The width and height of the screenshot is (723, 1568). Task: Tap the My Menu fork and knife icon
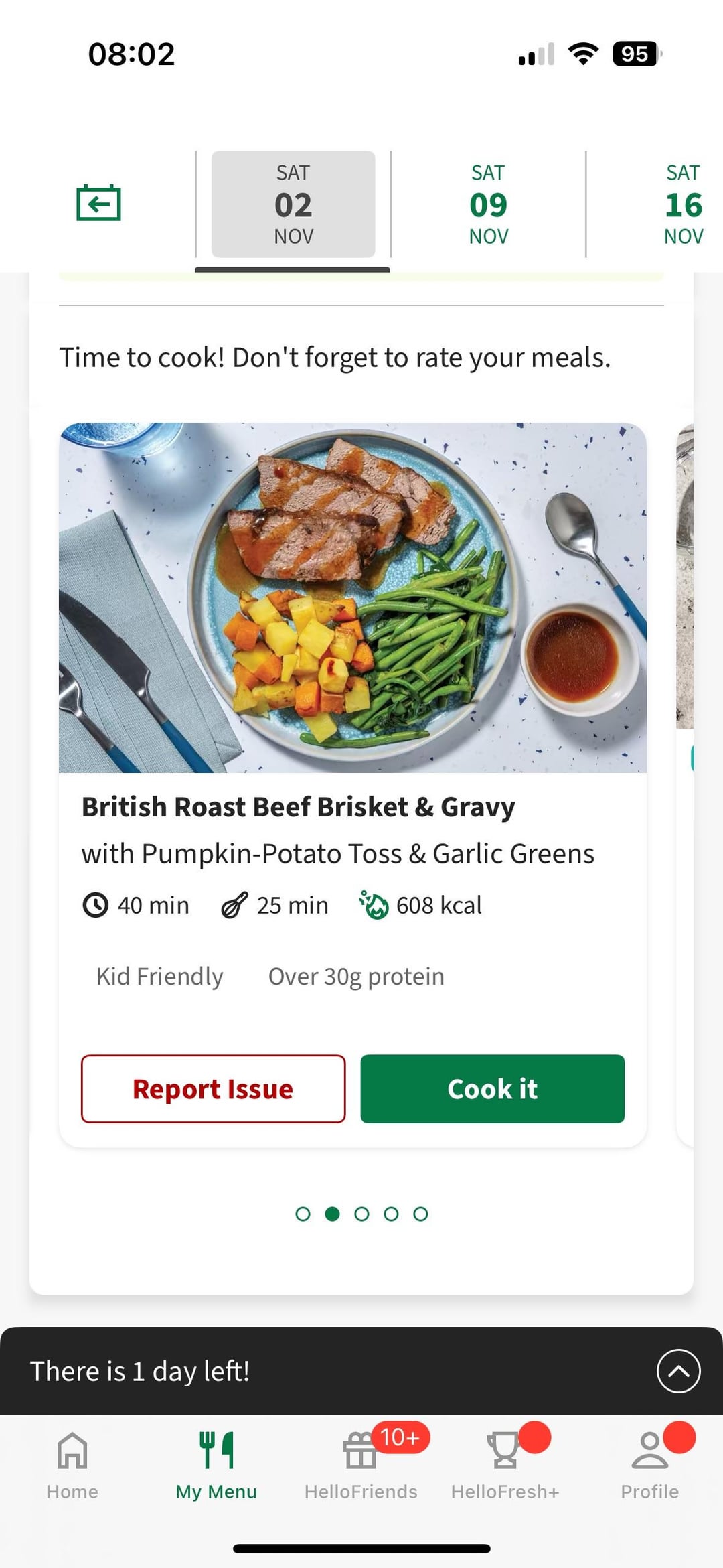tap(216, 1449)
